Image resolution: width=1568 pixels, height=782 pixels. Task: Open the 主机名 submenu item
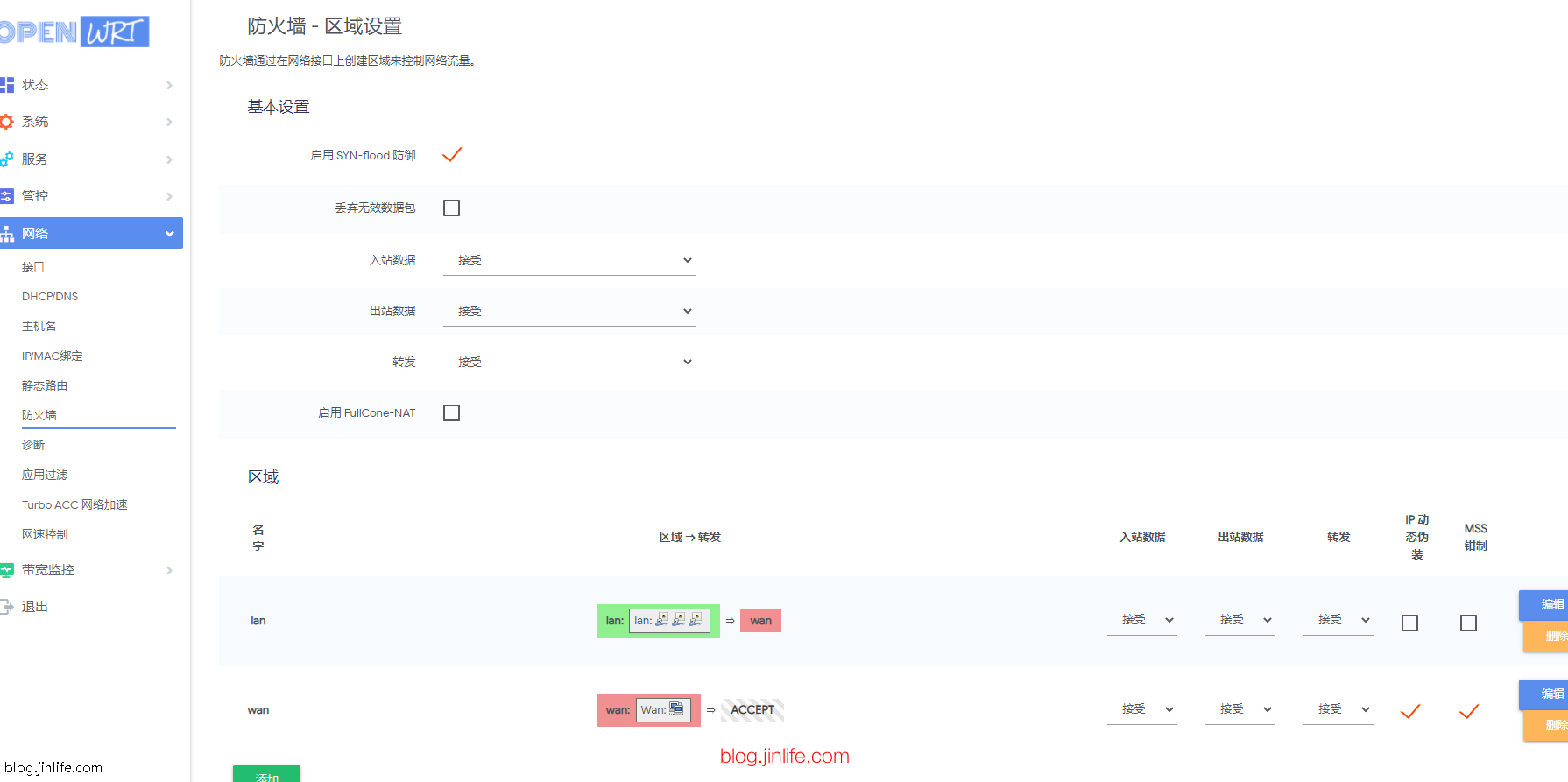pyautogui.click(x=39, y=326)
